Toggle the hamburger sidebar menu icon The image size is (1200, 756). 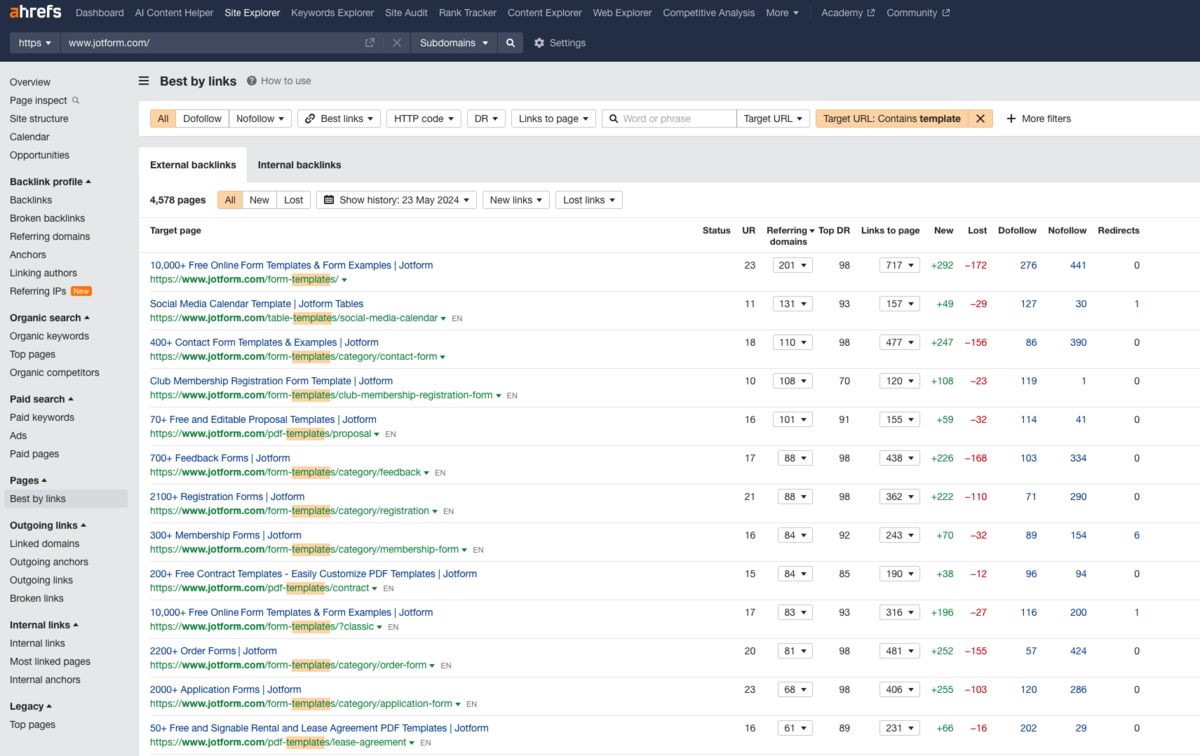point(144,81)
